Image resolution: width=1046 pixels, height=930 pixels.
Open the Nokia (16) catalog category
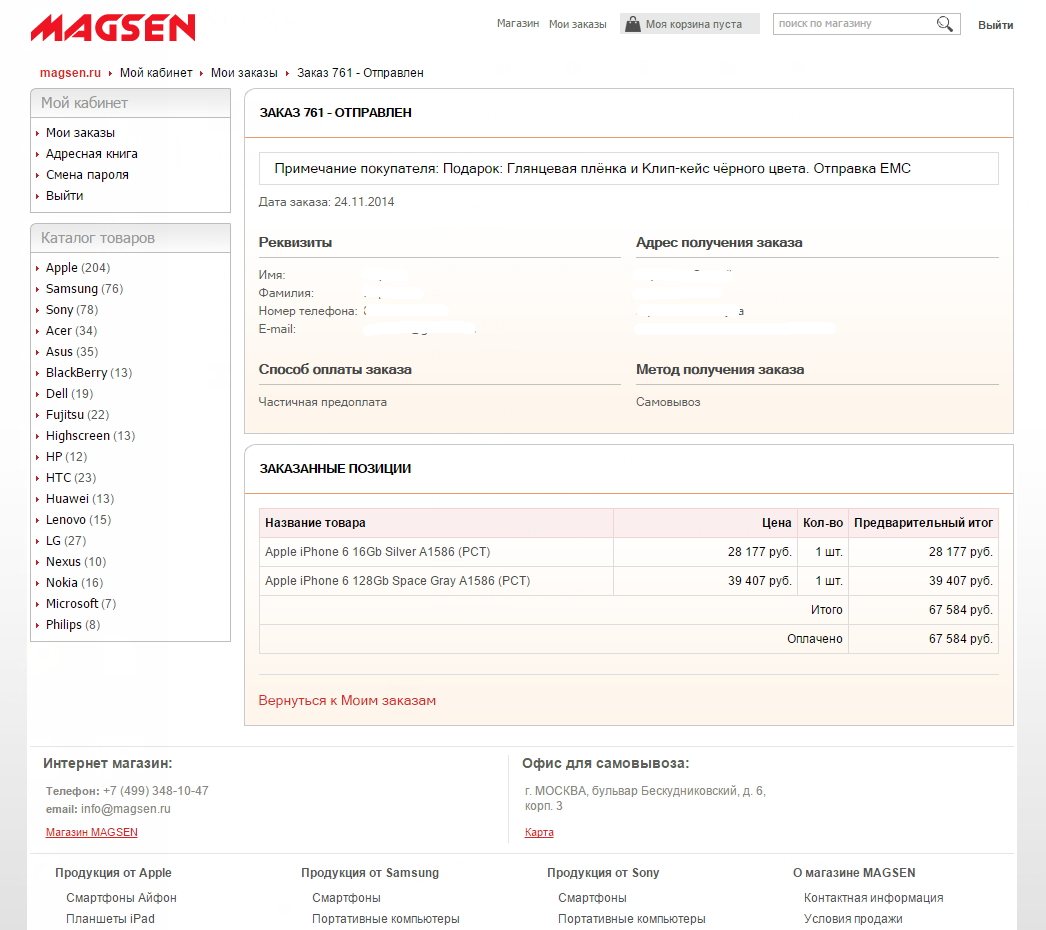click(x=75, y=582)
